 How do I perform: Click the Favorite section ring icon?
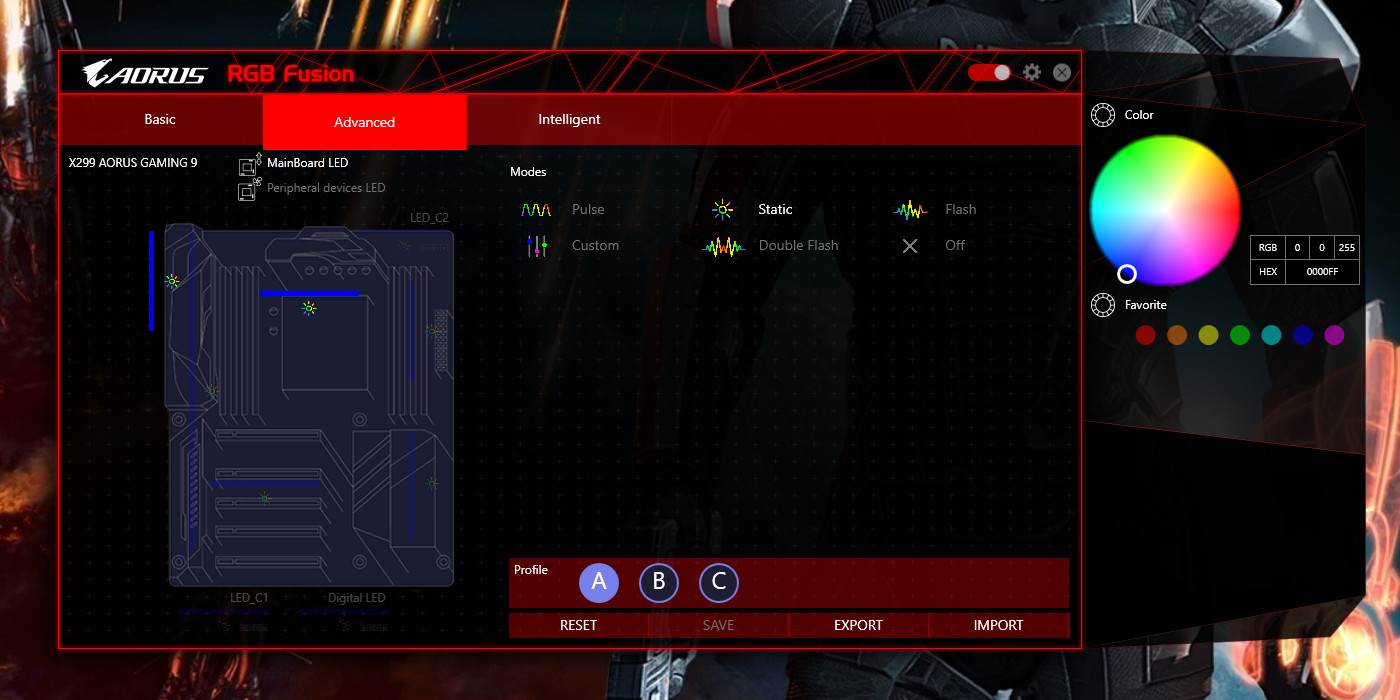click(1103, 306)
